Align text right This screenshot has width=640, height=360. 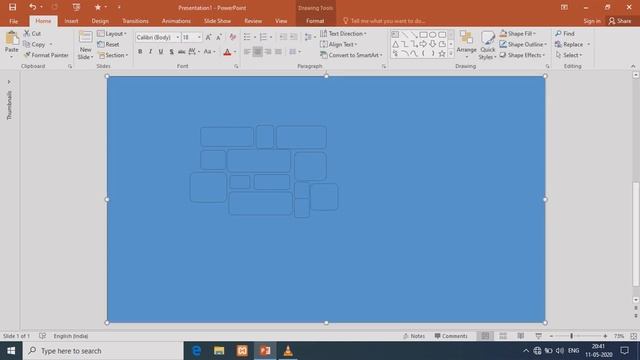[x=268, y=52]
